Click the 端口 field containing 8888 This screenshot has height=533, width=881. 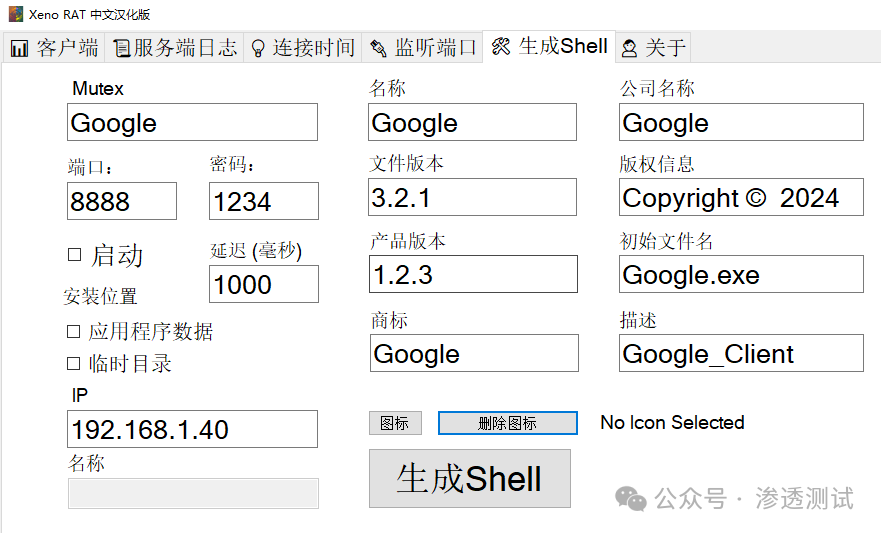coord(121,201)
